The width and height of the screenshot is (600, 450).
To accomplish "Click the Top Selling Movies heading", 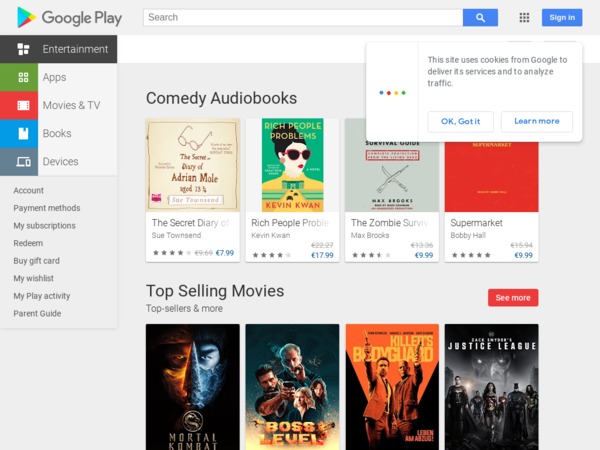I will pyautogui.click(x=215, y=291).
